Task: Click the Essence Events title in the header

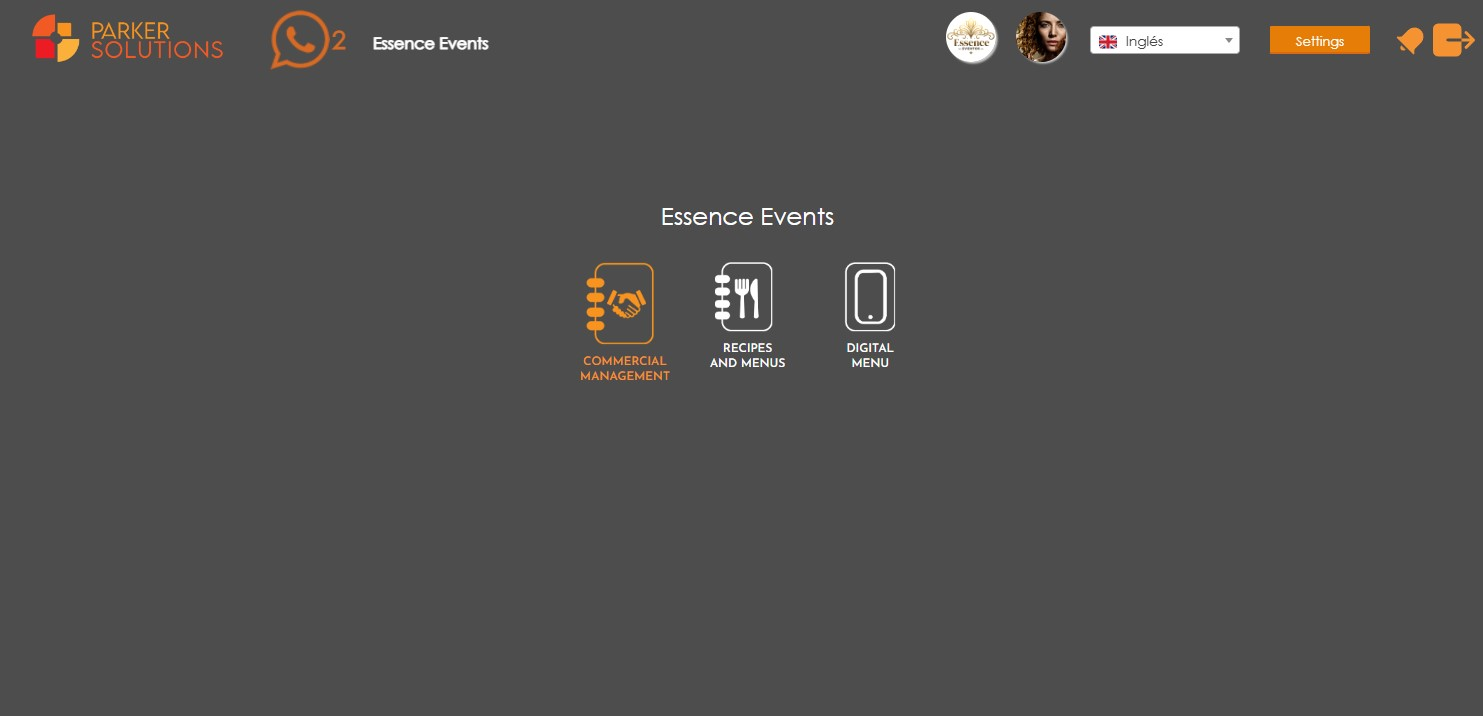Action: tap(430, 43)
